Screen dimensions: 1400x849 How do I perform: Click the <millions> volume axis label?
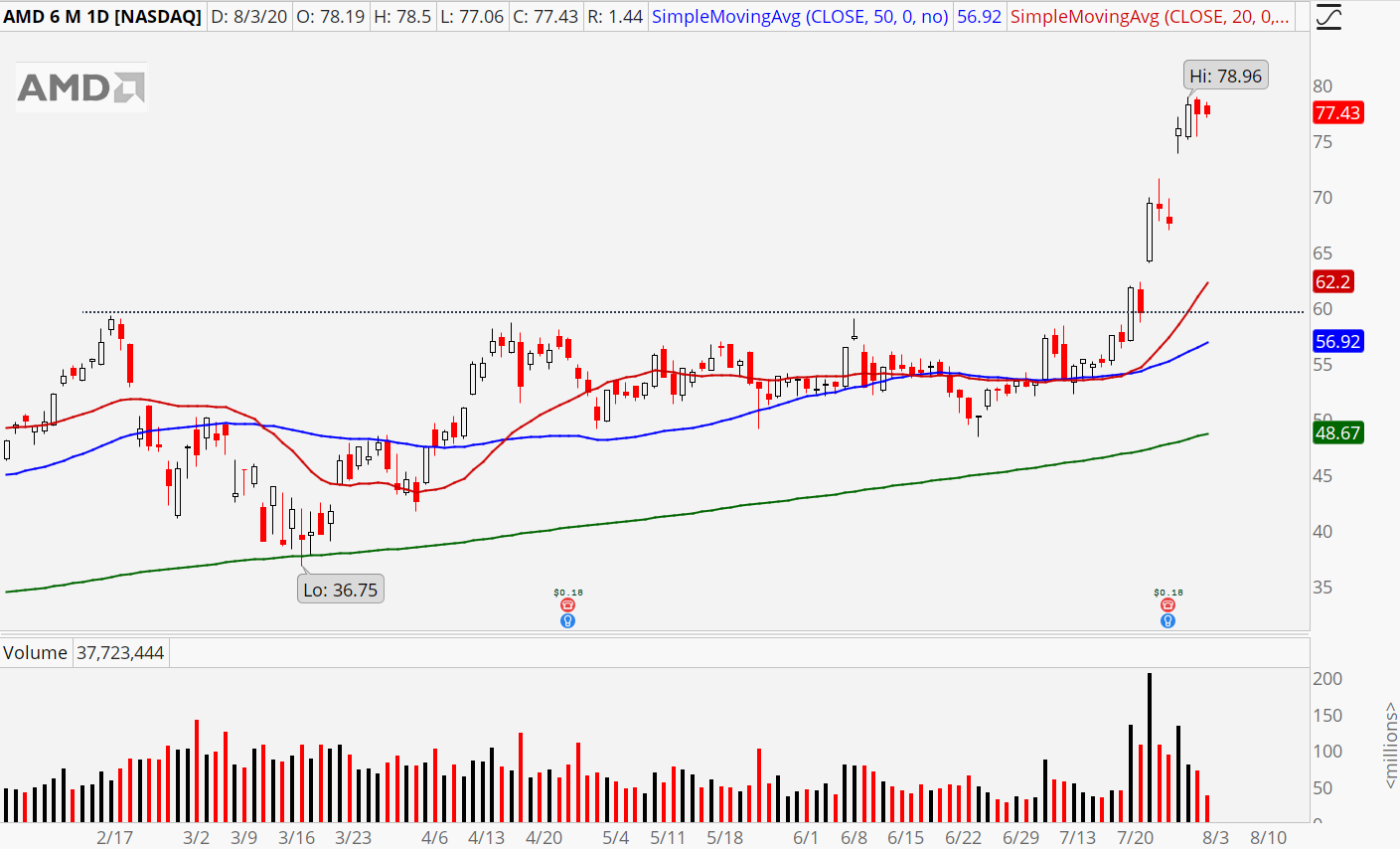pyautogui.click(x=1390, y=746)
